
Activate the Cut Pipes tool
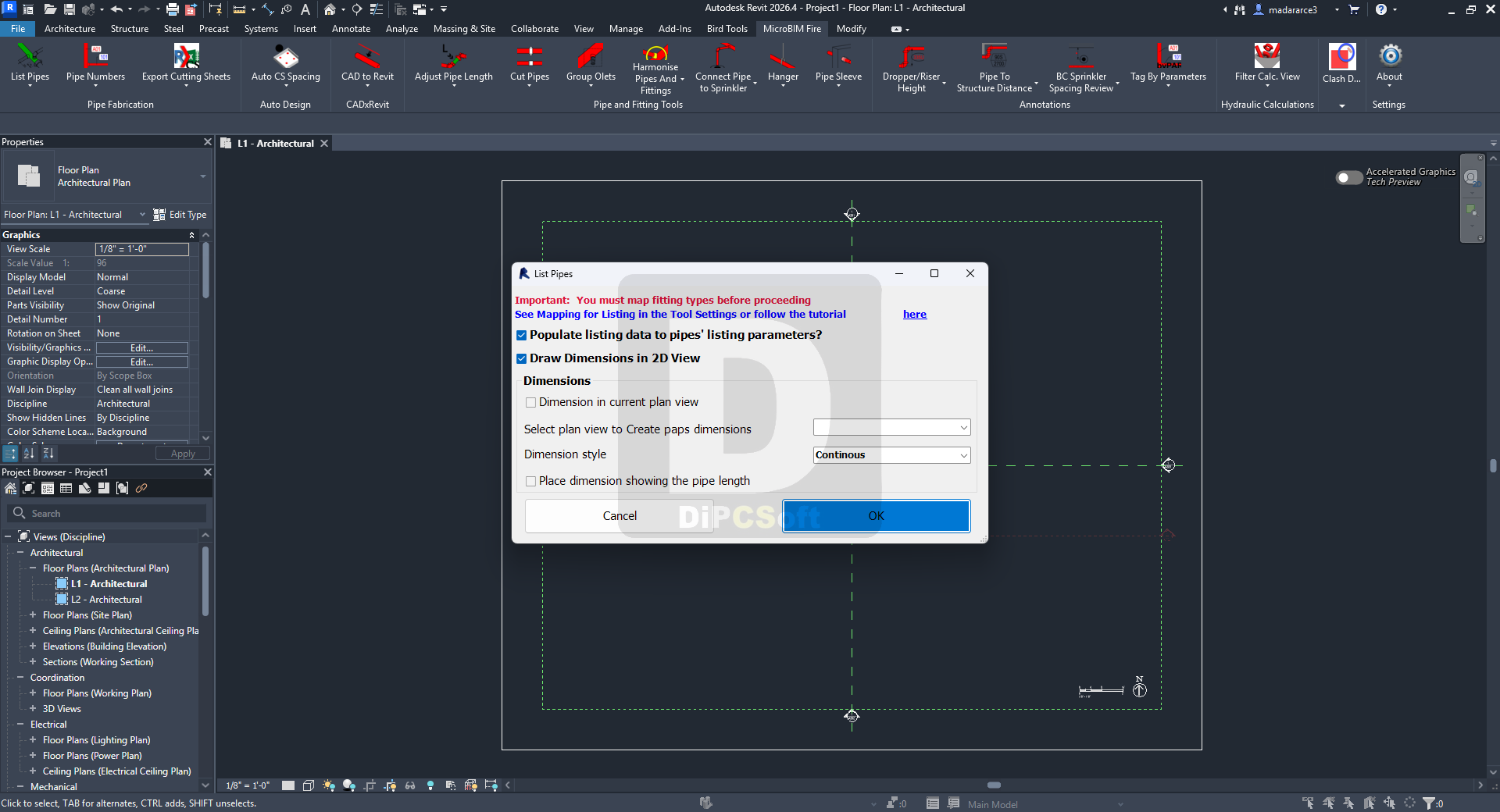pyautogui.click(x=530, y=62)
